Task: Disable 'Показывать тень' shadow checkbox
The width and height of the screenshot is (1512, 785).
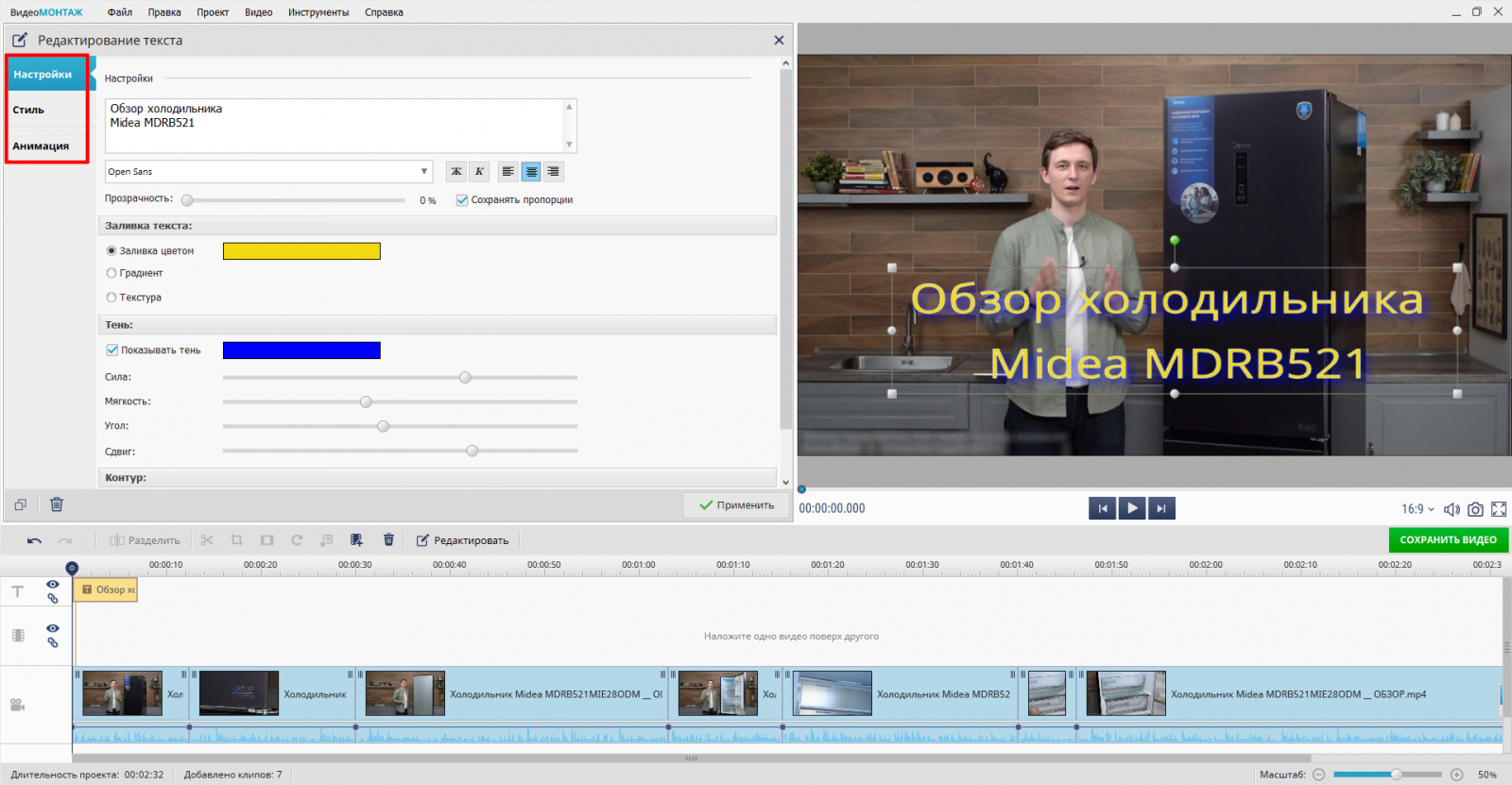Action: click(112, 350)
